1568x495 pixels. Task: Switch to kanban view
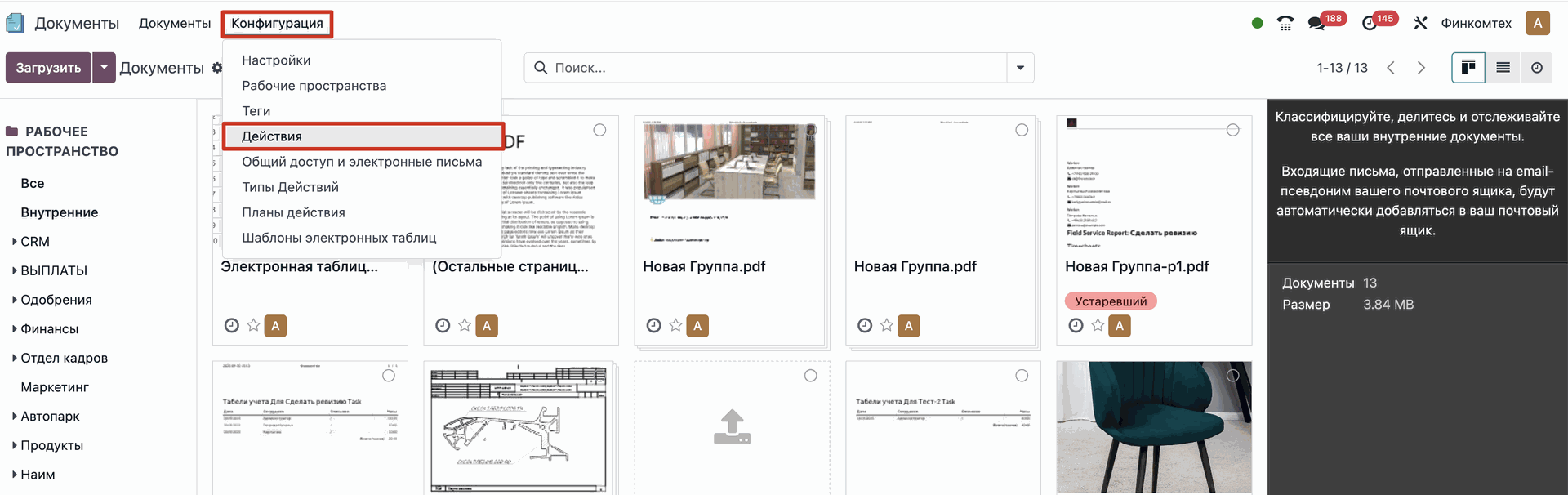(1468, 68)
